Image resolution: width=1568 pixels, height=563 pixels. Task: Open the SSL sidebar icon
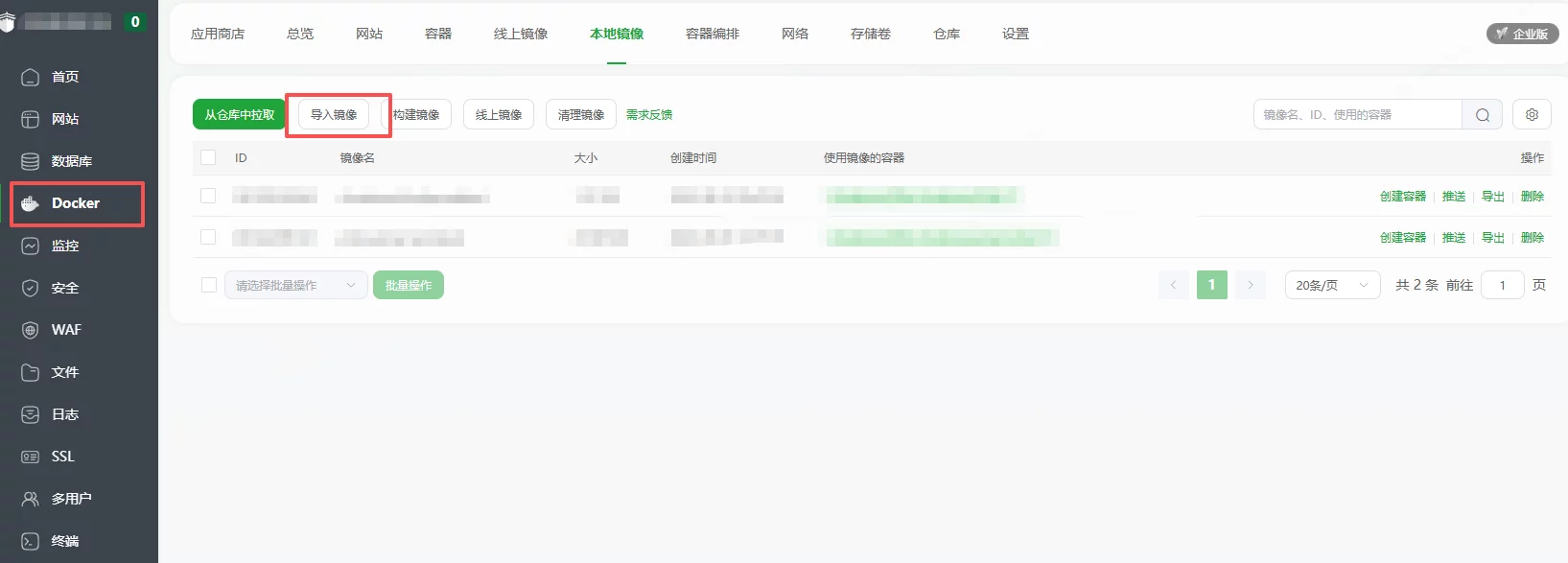[31, 457]
